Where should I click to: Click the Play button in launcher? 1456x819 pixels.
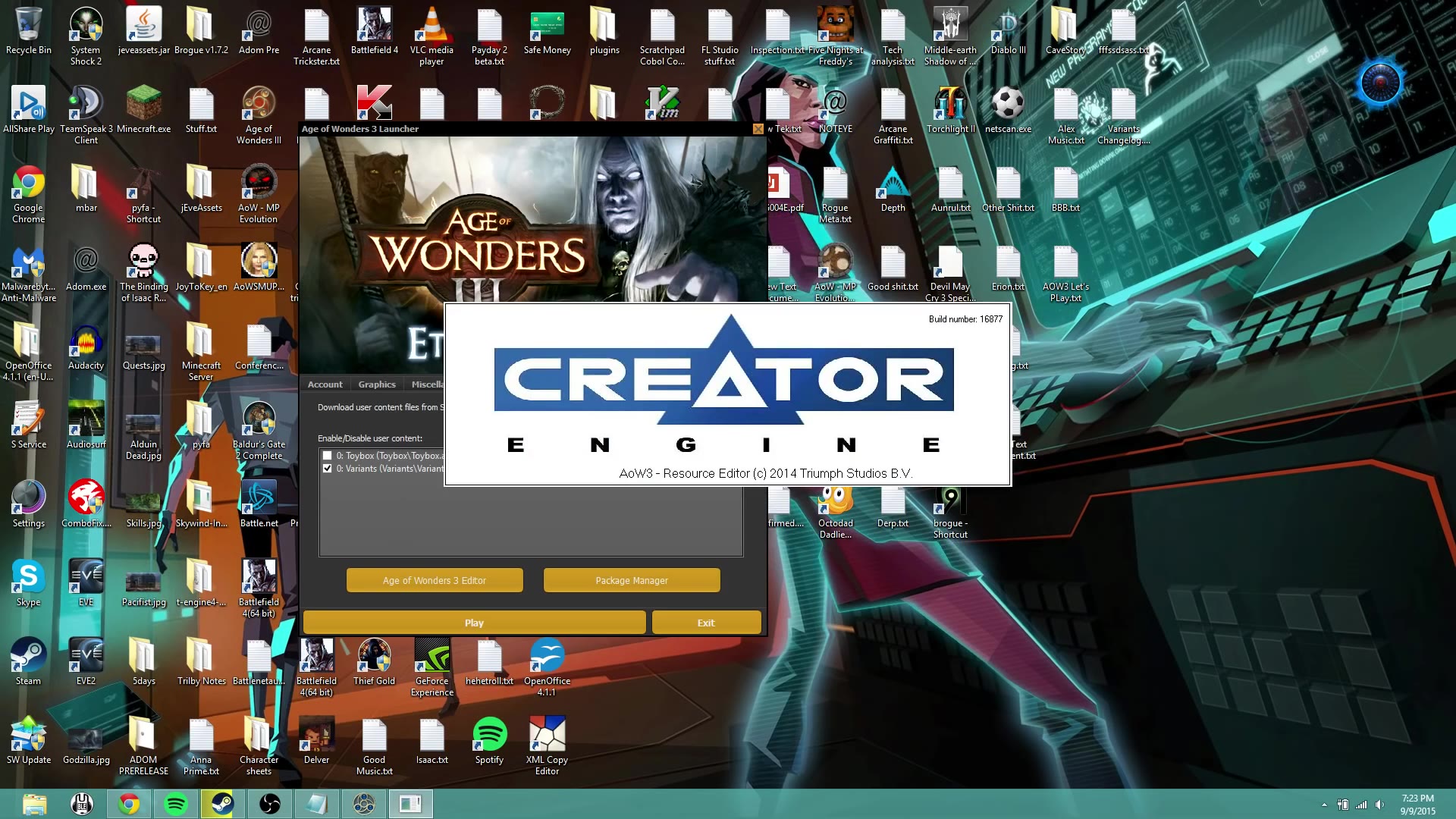474,623
